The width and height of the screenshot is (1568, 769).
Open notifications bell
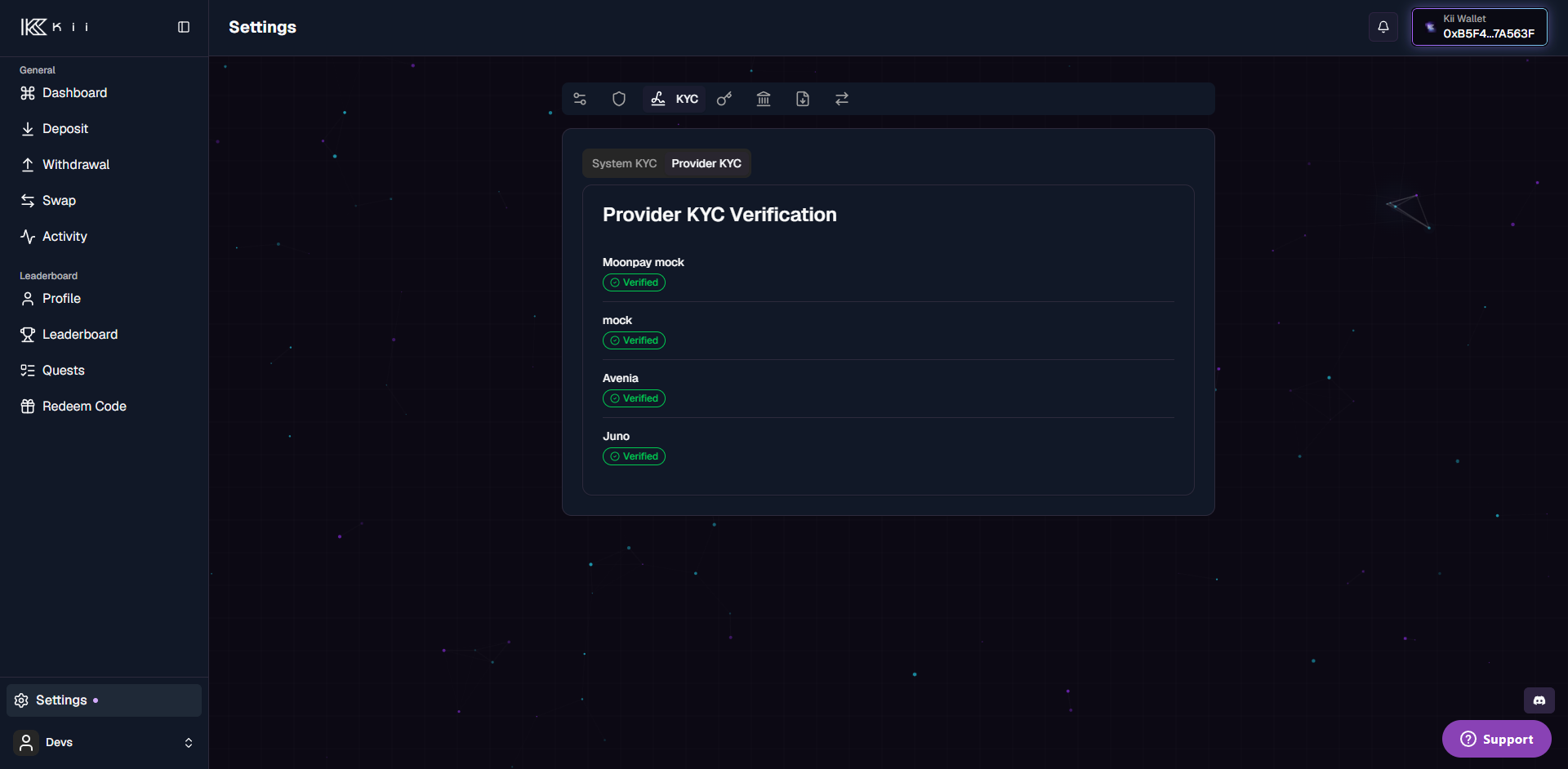tap(1383, 27)
